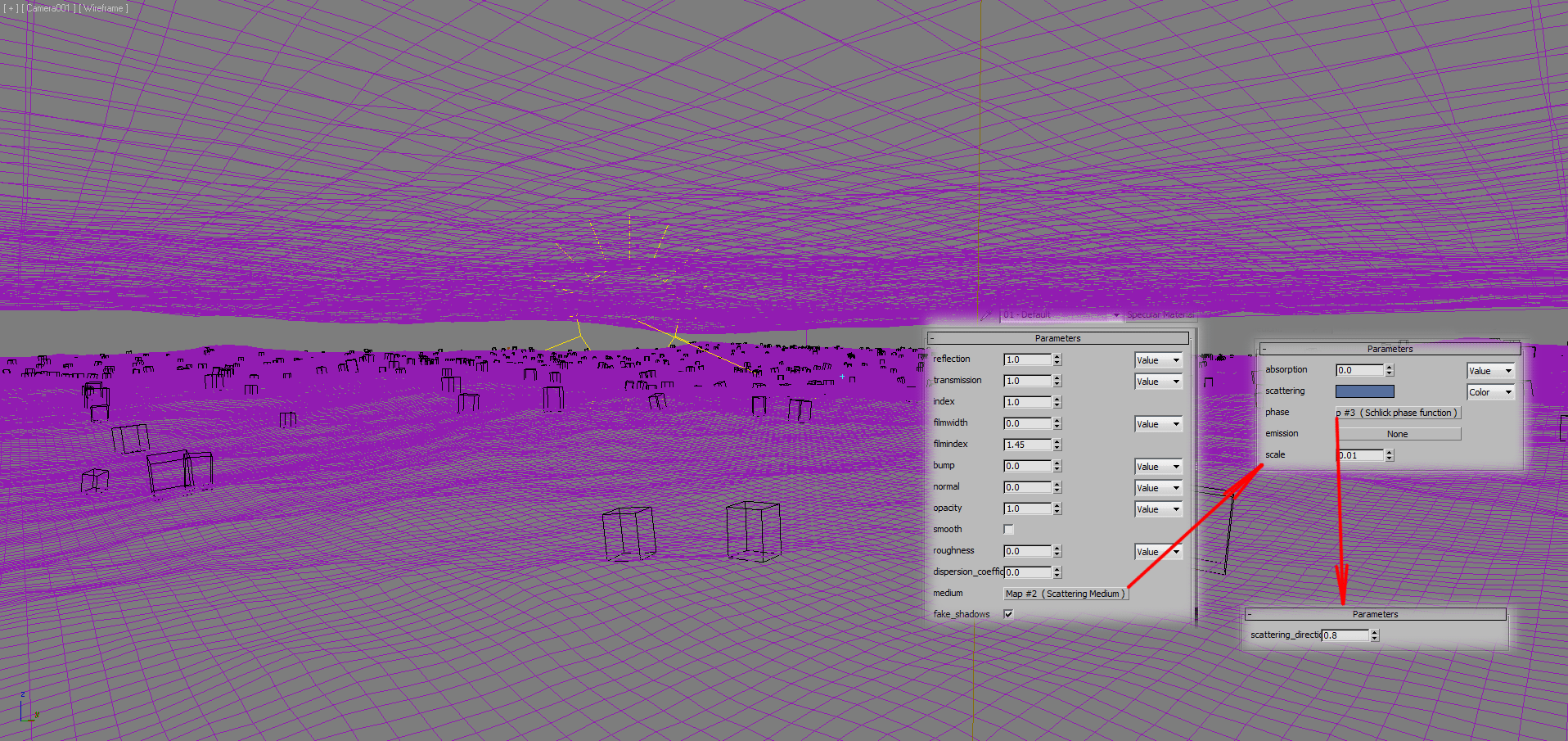This screenshot has width=1568, height=741.
Task: Open the scattering Color type dropdown
Action: pyautogui.click(x=1490, y=392)
